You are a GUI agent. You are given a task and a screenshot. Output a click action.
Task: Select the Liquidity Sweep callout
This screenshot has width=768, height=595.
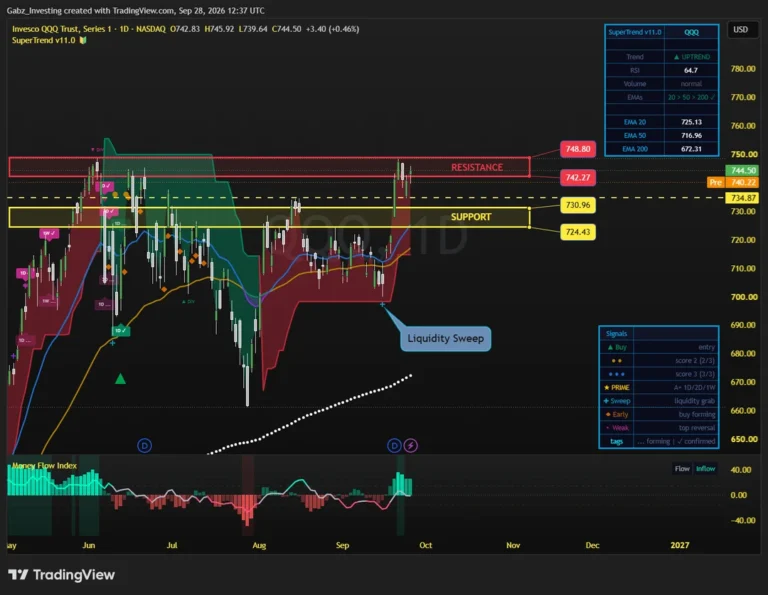click(445, 338)
